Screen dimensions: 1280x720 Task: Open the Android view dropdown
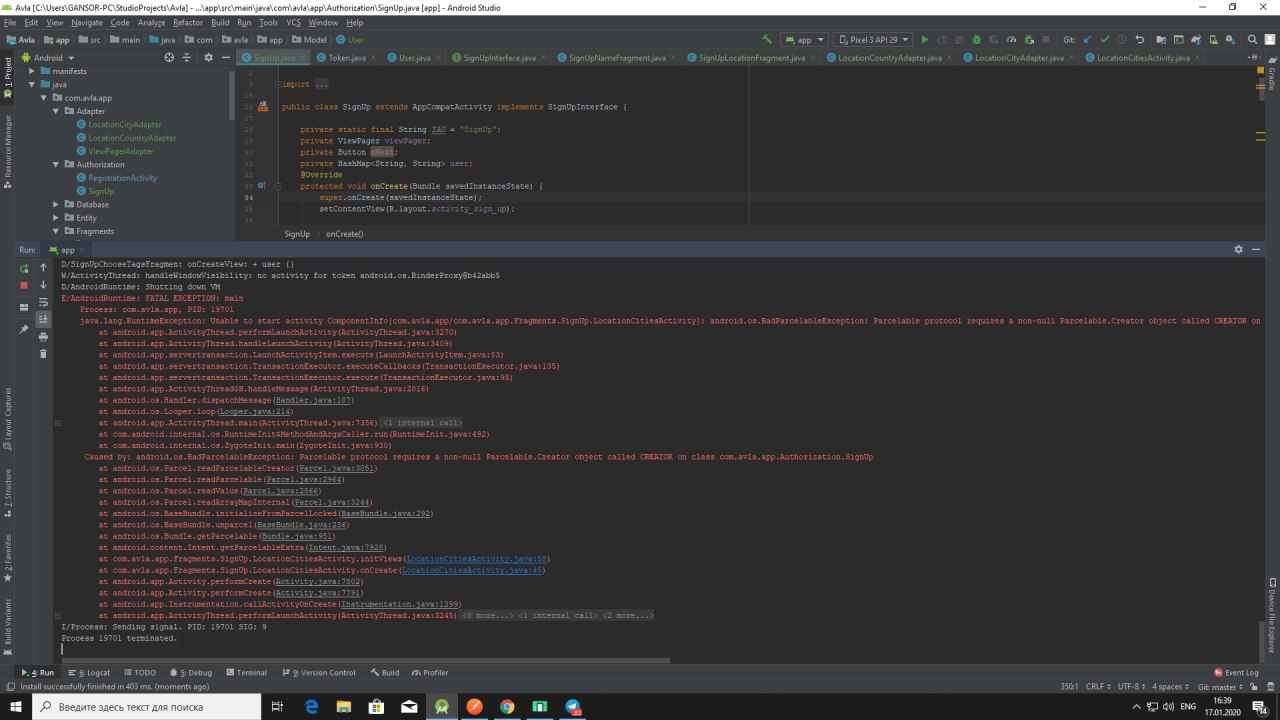point(48,58)
